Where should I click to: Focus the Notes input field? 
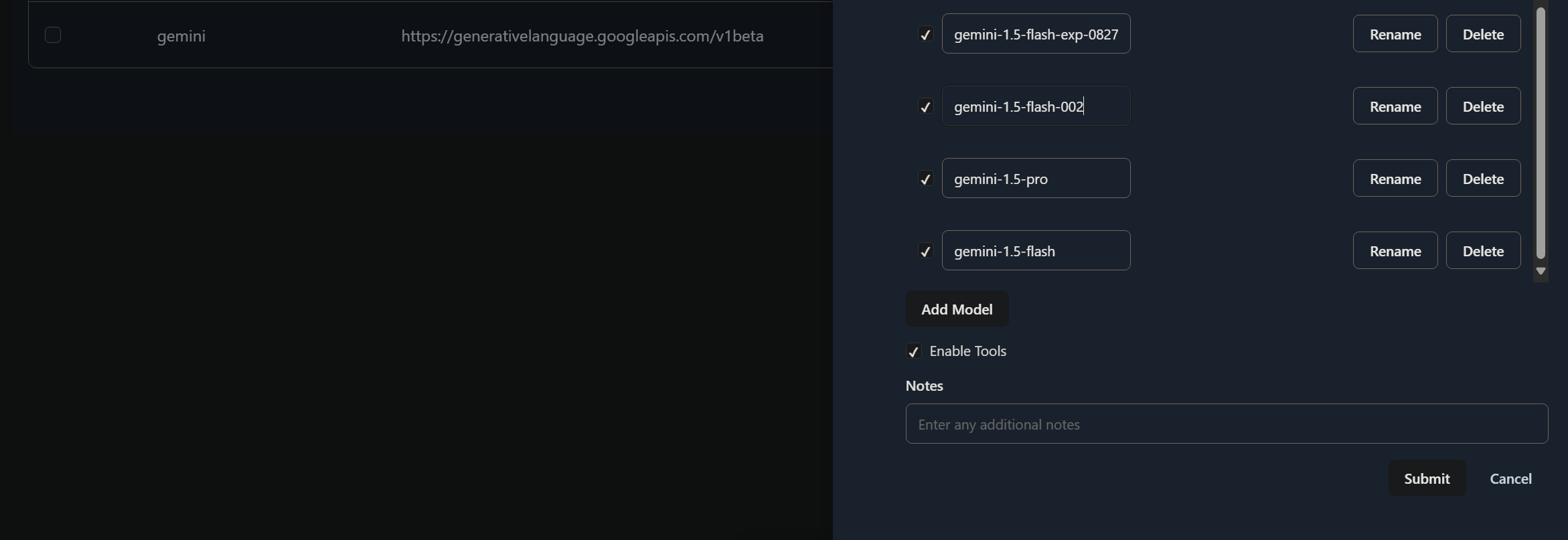point(1227,424)
